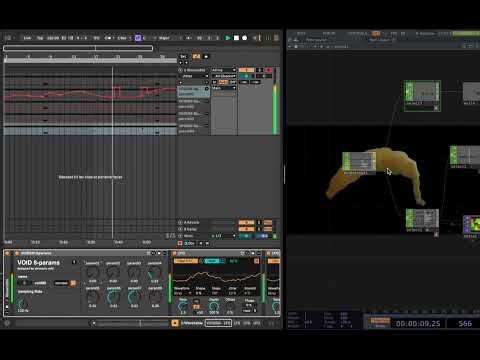Viewport: 480px width, 360px height.
Task: Toggle the B Delay return track activator
Action: tap(247, 229)
